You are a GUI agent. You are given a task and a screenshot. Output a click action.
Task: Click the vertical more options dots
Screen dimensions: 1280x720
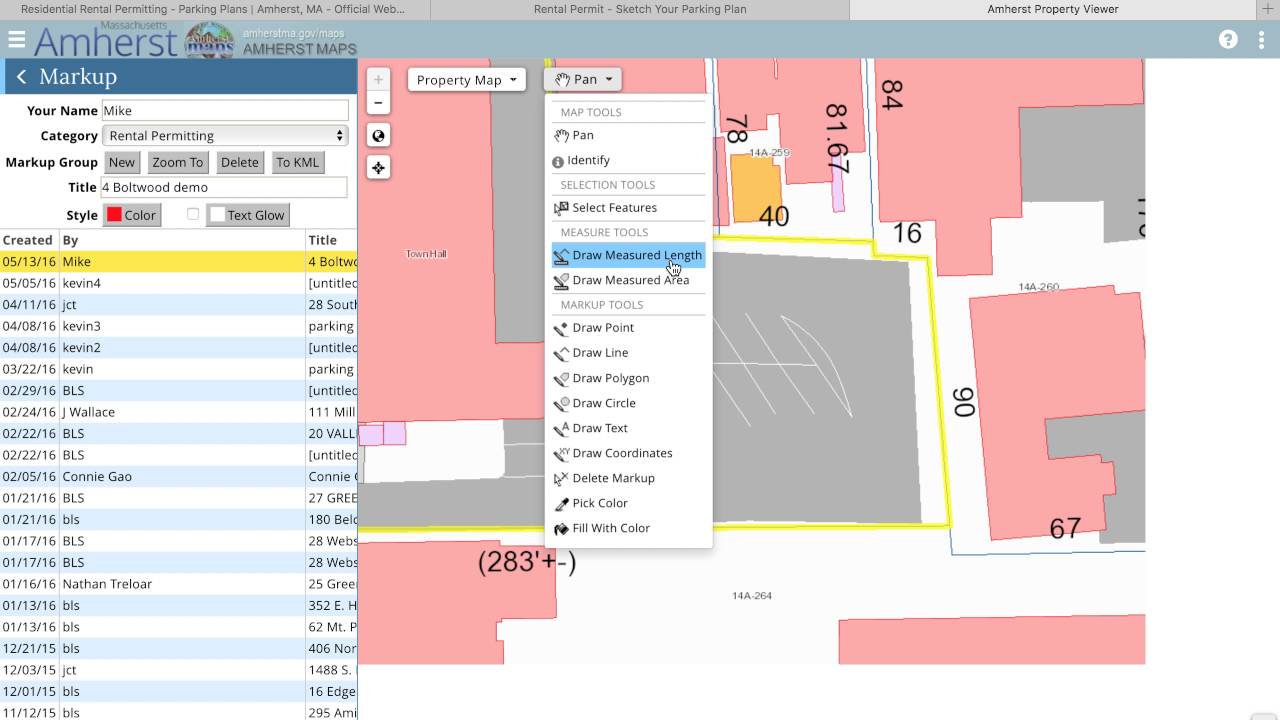point(1262,40)
